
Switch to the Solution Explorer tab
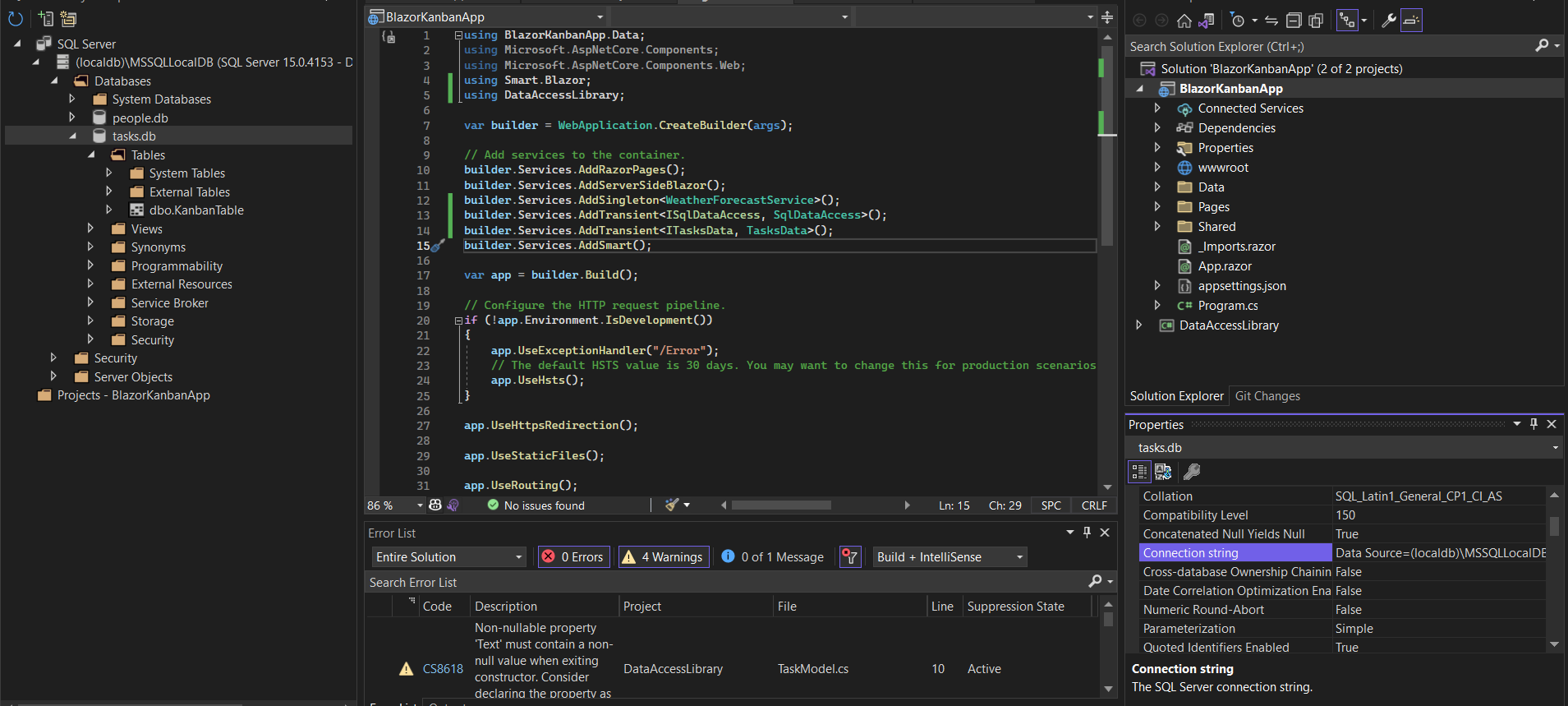[x=1176, y=396]
